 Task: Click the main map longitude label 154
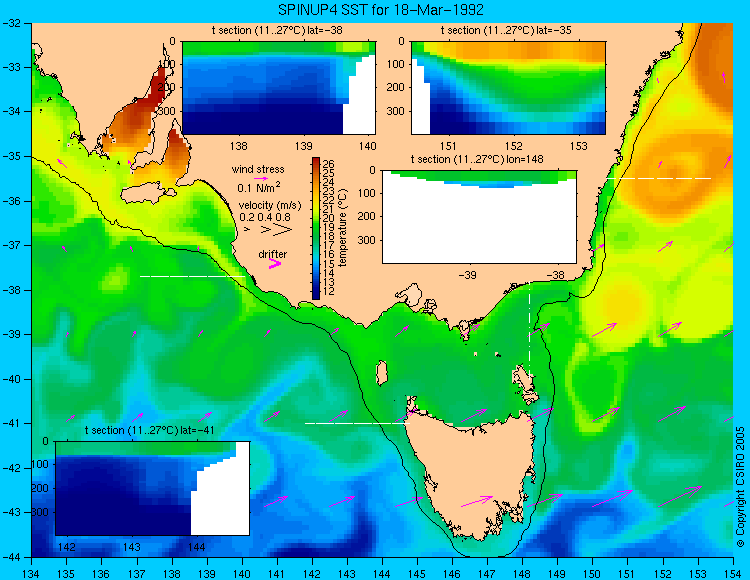pyautogui.click(x=733, y=574)
